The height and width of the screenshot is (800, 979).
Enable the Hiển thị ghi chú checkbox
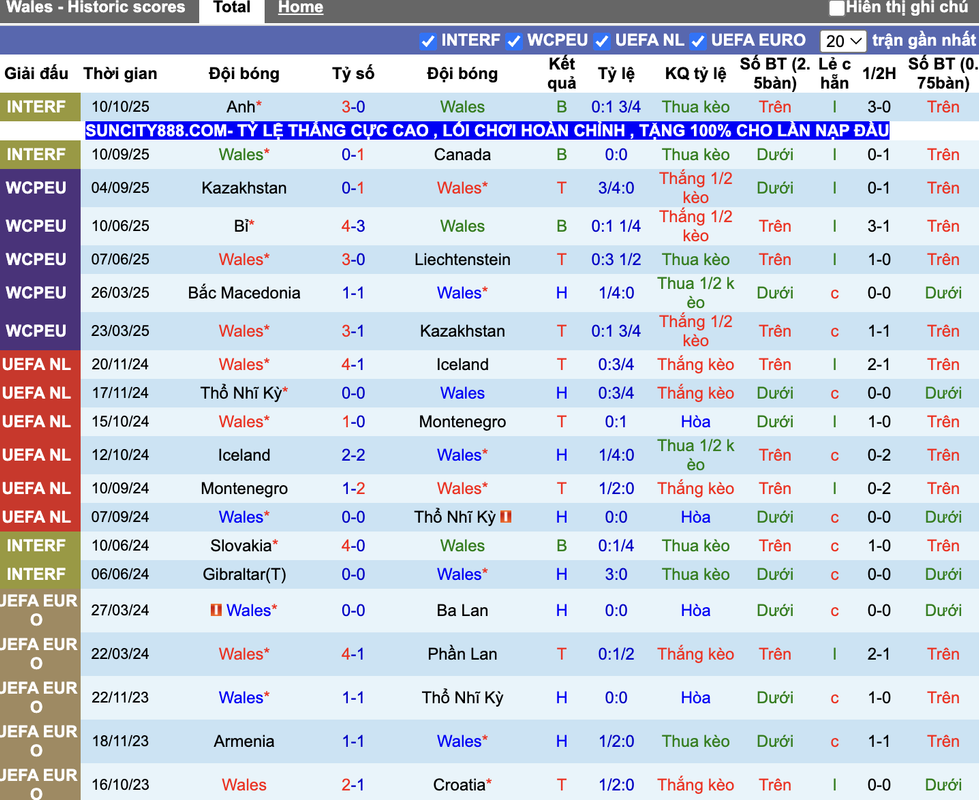coord(837,8)
